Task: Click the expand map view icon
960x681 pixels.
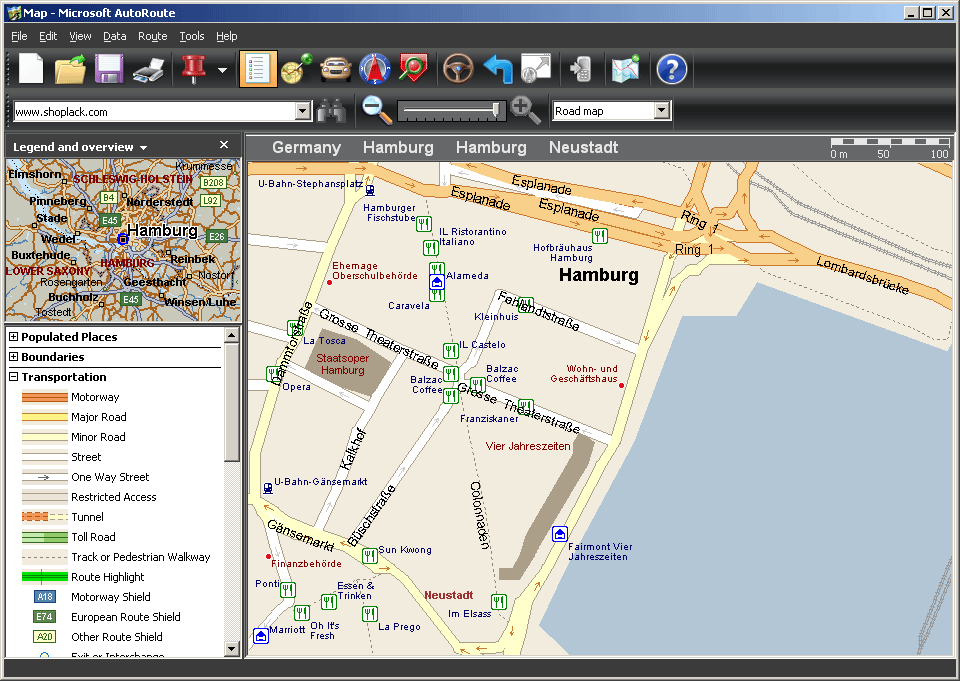Action: [x=536, y=69]
